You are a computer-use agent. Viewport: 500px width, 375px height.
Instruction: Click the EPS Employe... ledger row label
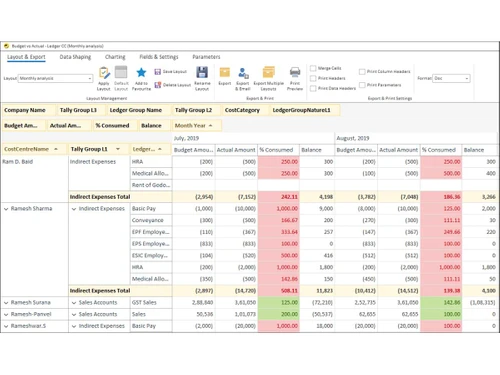(x=150, y=244)
